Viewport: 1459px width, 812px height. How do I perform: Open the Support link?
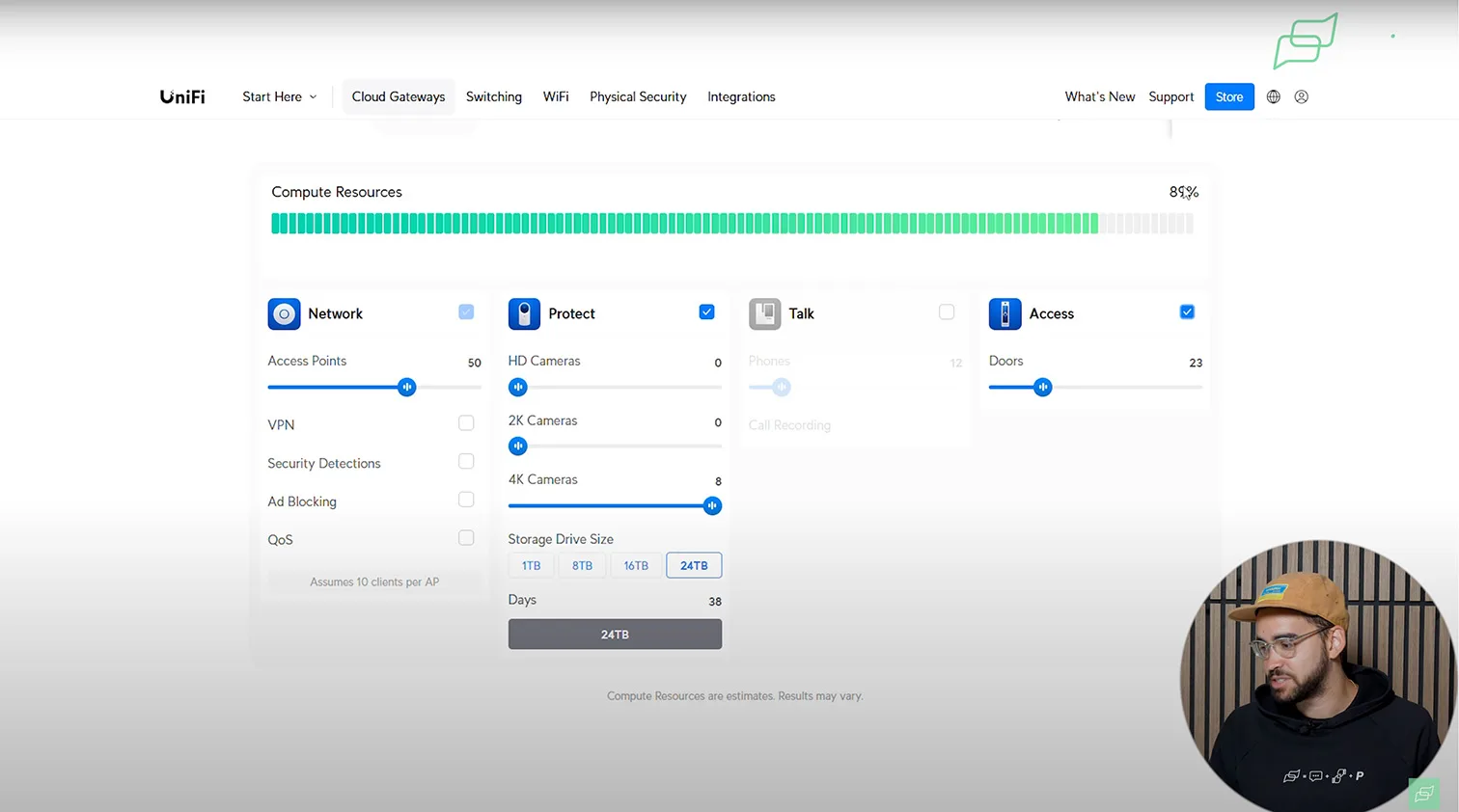point(1170,96)
